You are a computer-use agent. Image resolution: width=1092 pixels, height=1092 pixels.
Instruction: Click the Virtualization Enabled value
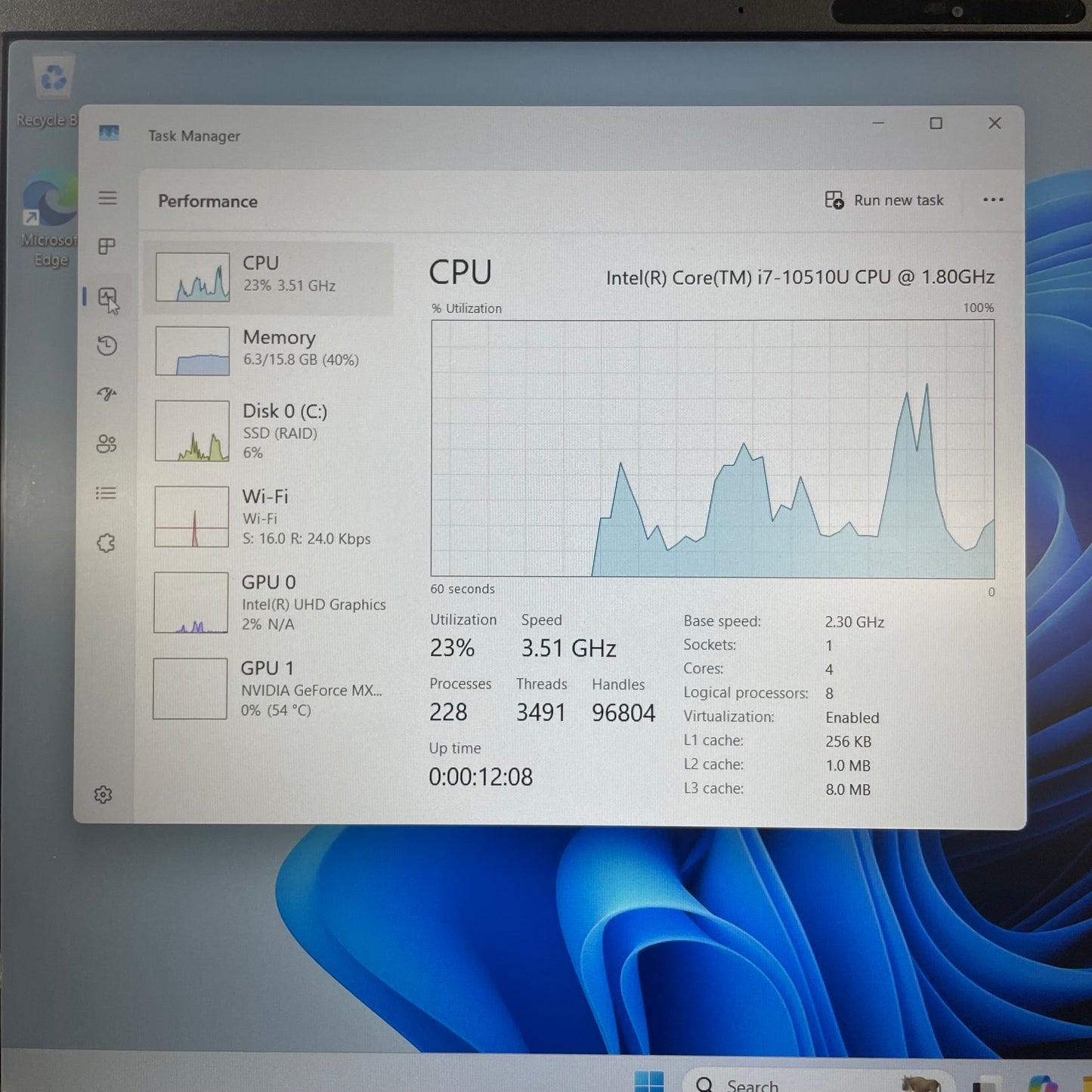coord(852,718)
